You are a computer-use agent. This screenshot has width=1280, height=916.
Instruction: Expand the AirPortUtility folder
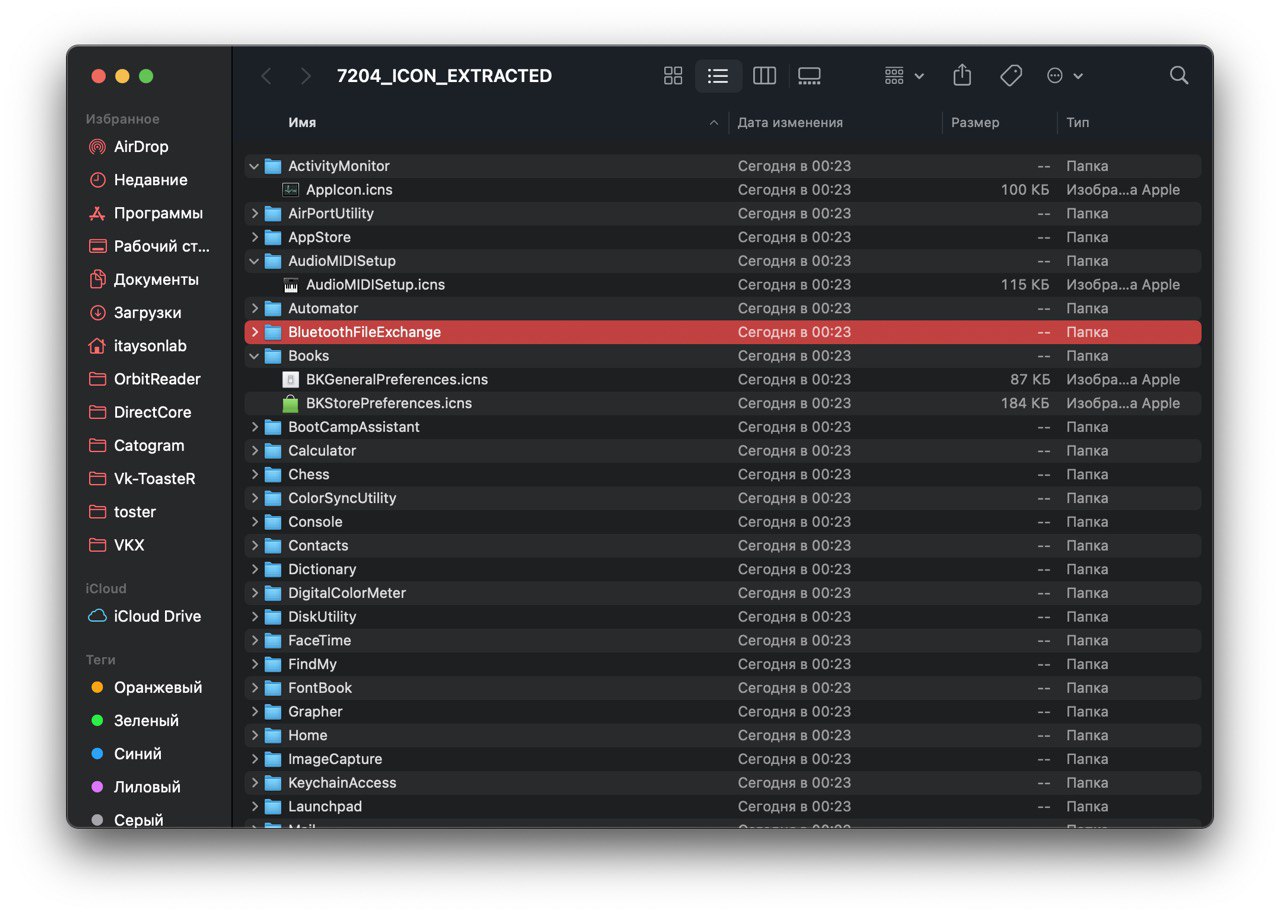pyautogui.click(x=254, y=213)
